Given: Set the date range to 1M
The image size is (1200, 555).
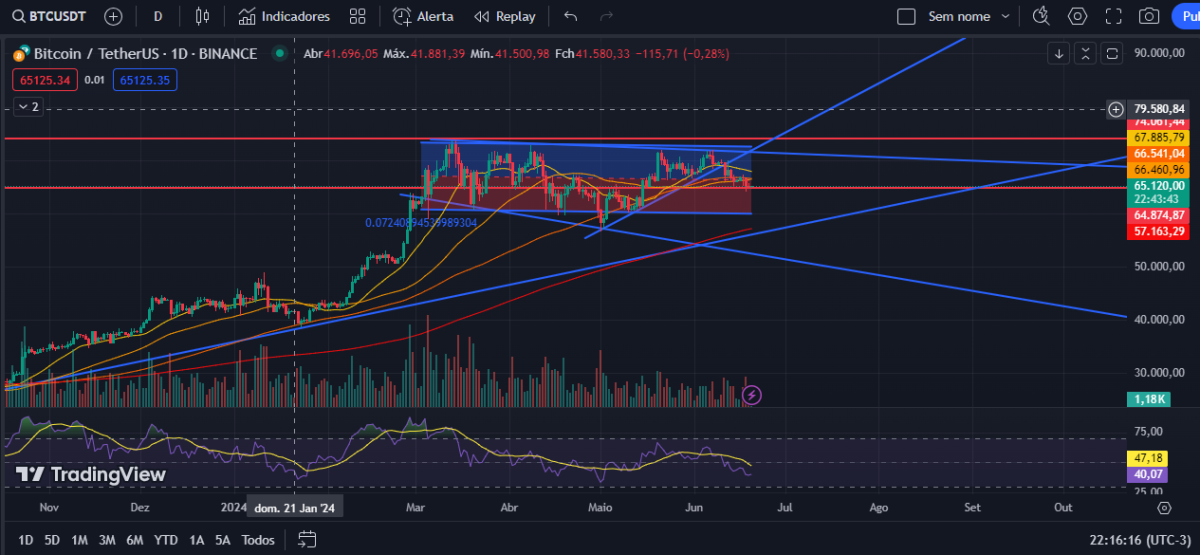Looking at the screenshot, I should 79,540.
